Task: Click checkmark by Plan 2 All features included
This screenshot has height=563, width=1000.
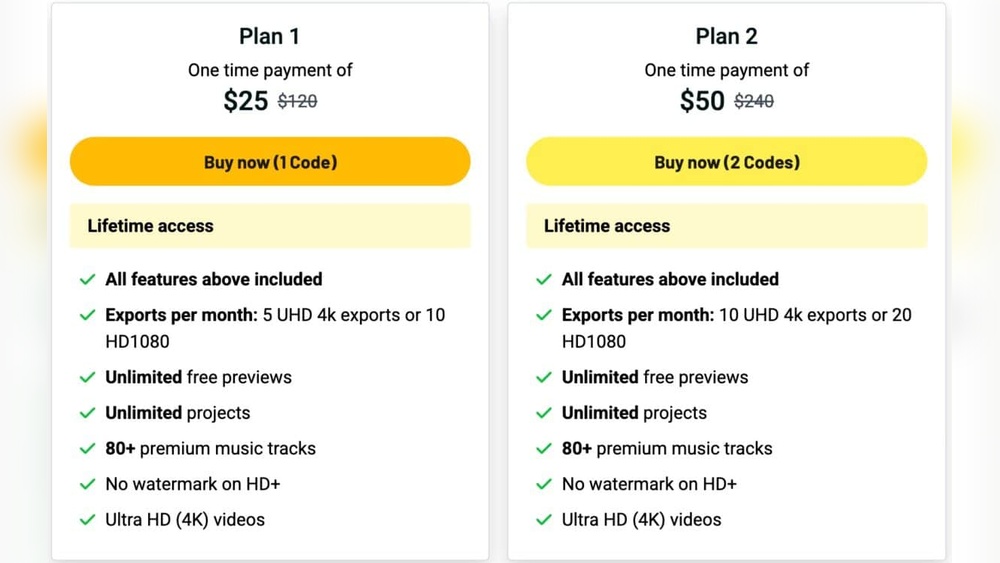Action: (544, 280)
